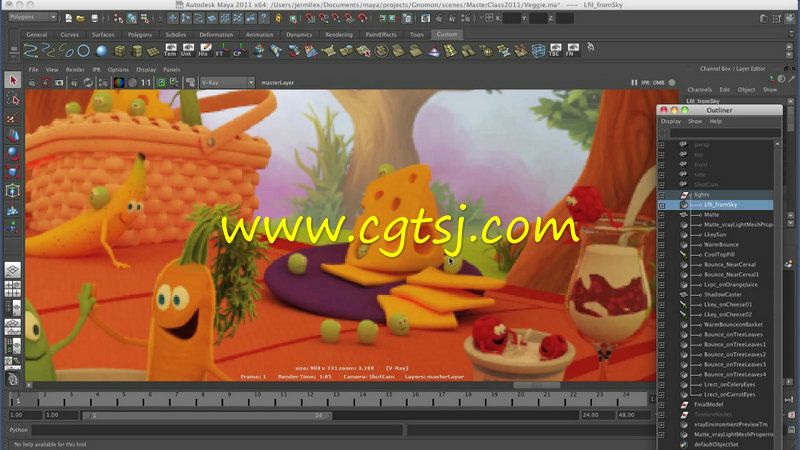Click the Python command line input field

tap(217, 430)
